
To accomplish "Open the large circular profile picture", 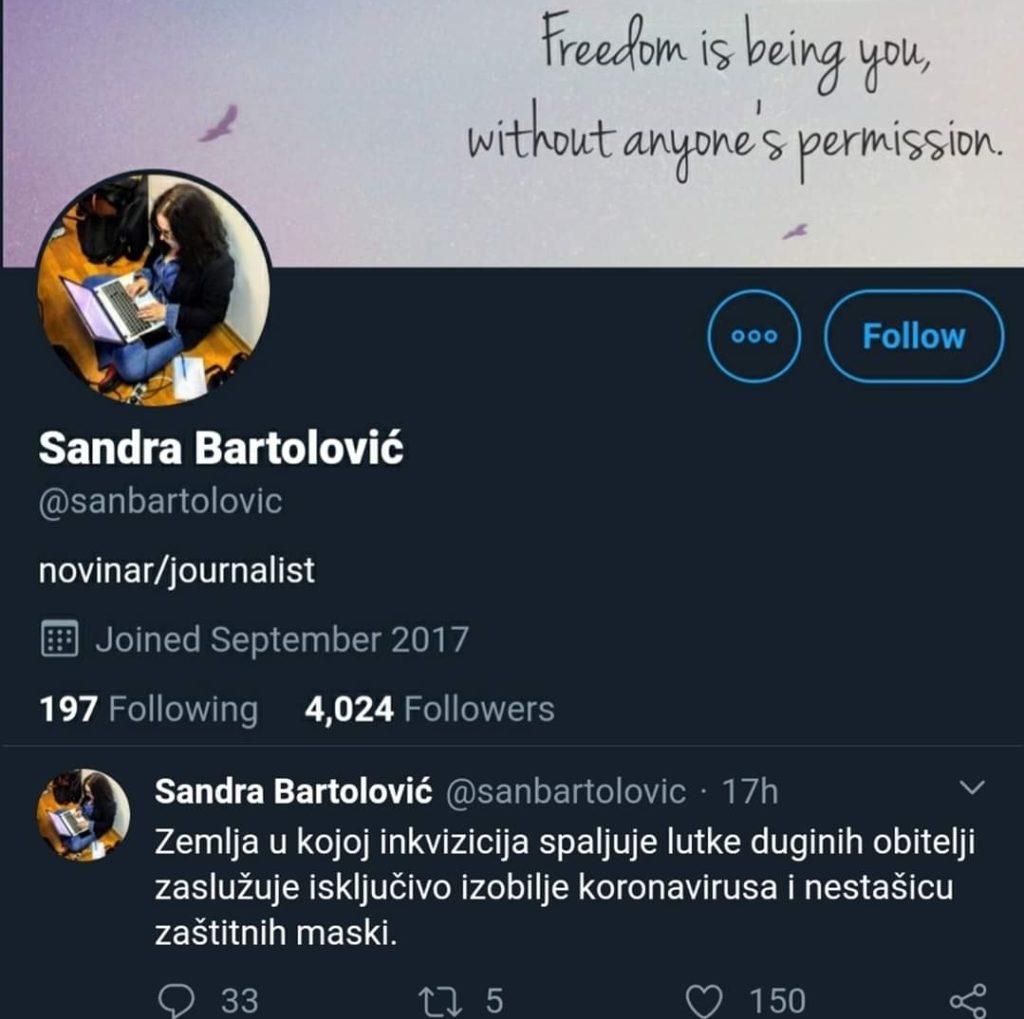I will point(154,288).
